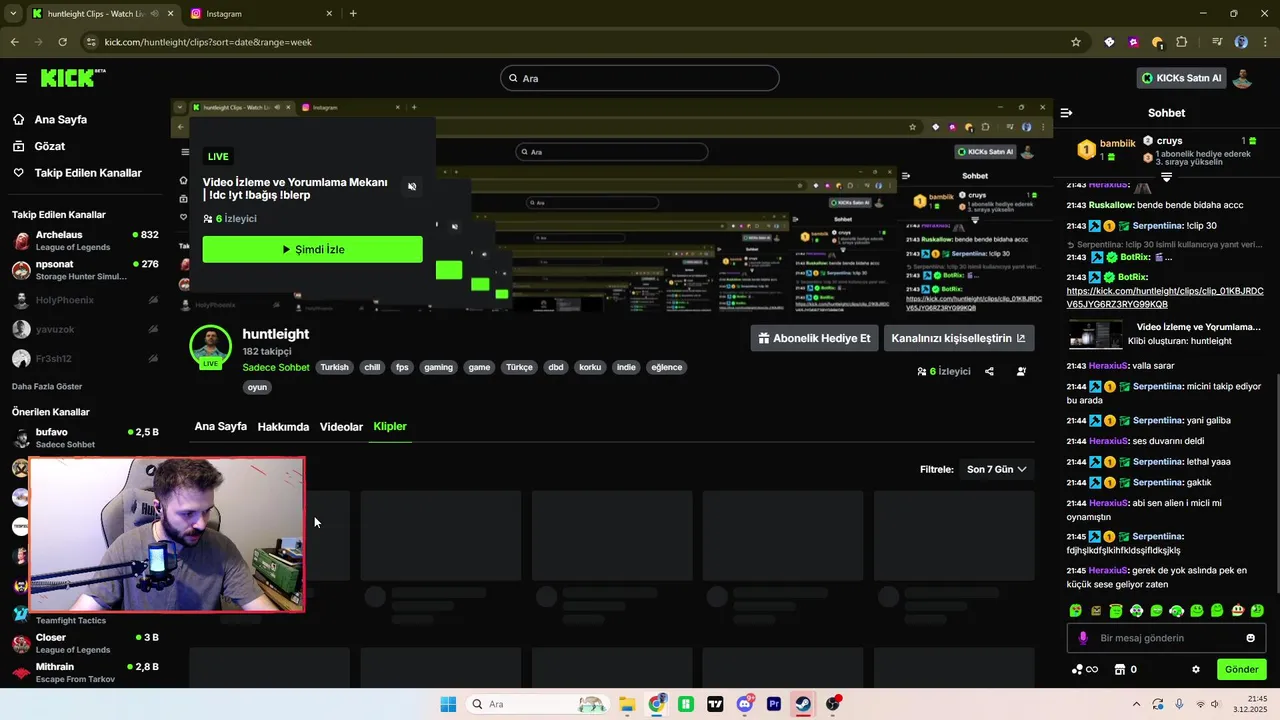
Task: Open the tab search dropdown in Chrome
Action: [x=13, y=14]
